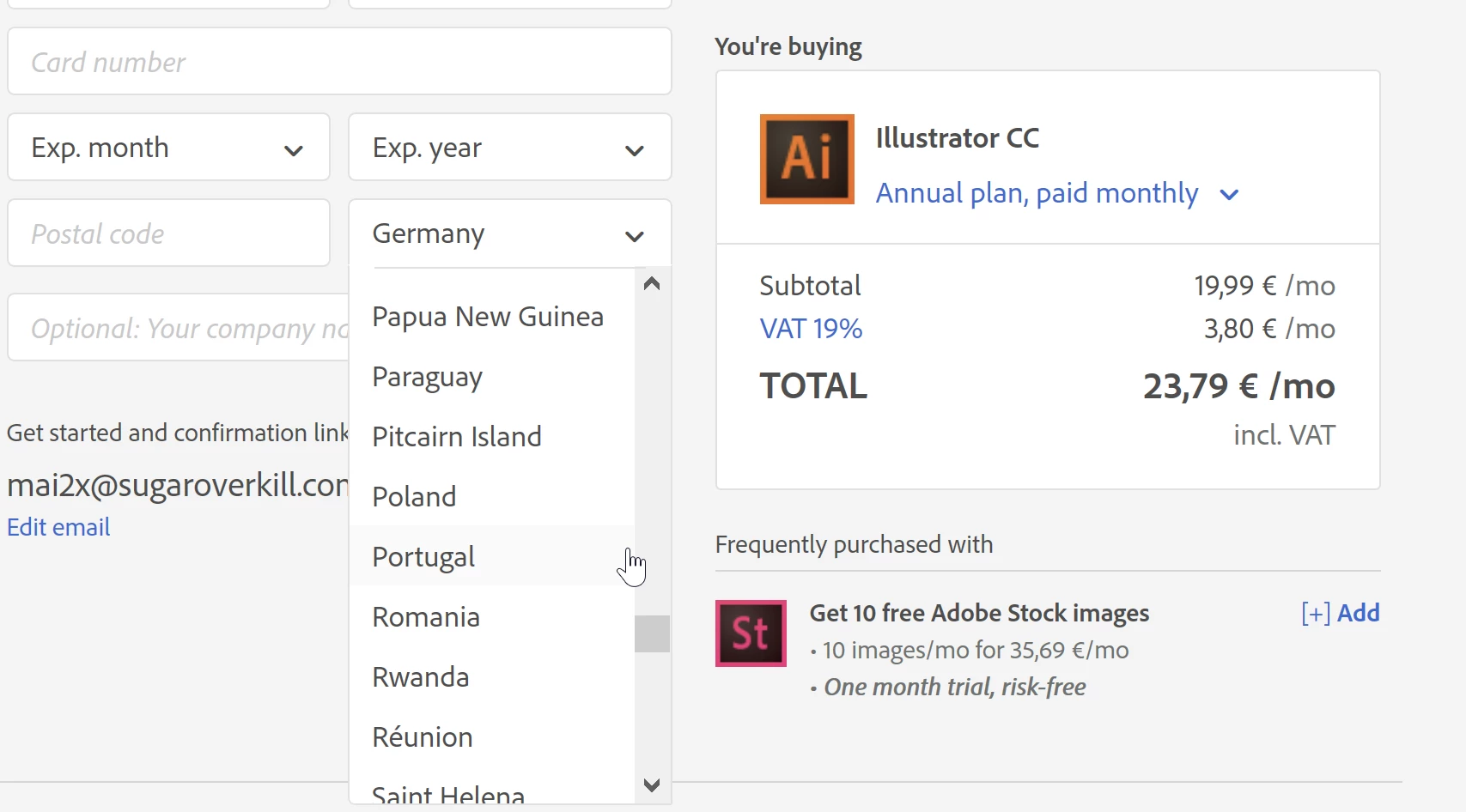Change the Annual plan, paid monthly option
This screenshot has height=812, width=1466.
(x=1057, y=194)
